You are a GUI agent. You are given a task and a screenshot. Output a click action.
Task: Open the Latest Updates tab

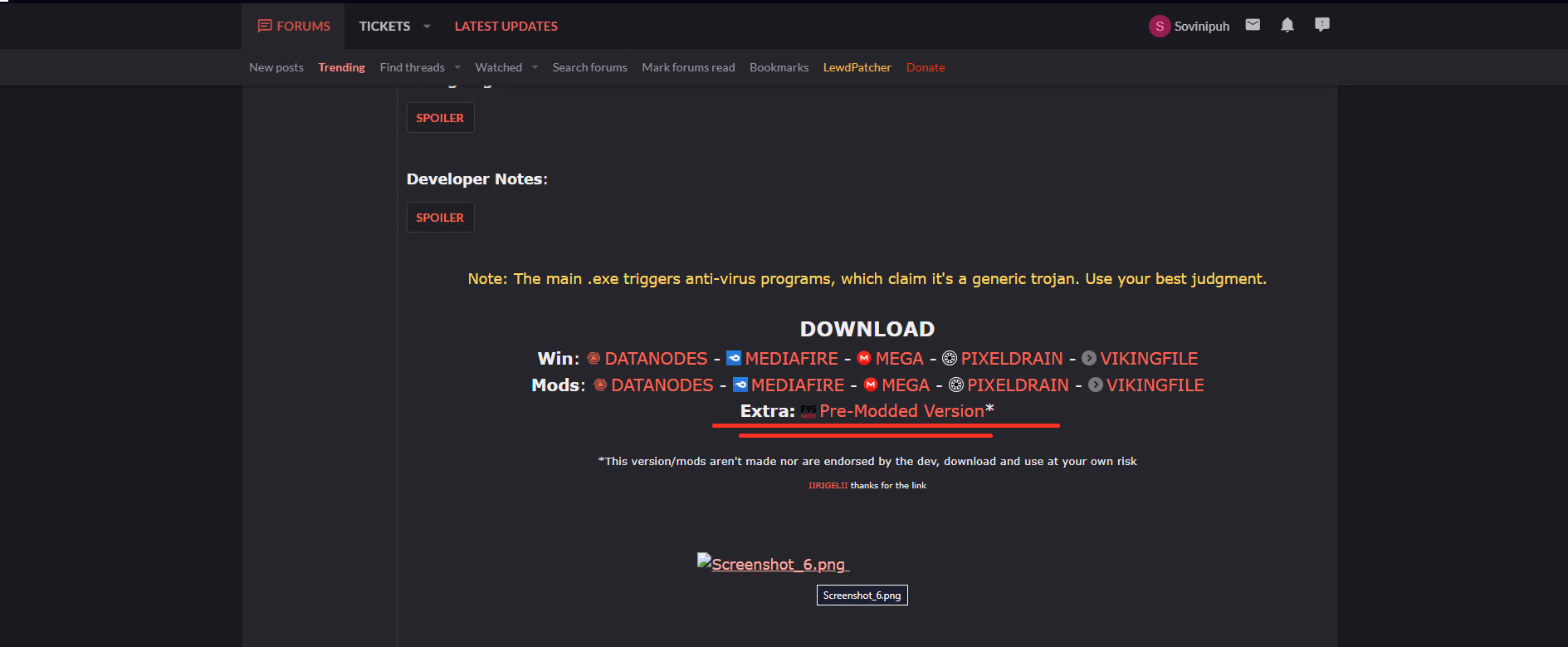[x=506, y=27]
